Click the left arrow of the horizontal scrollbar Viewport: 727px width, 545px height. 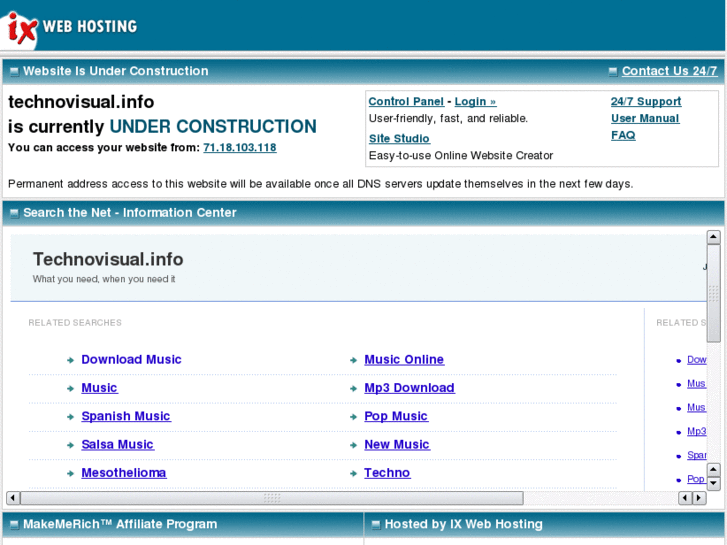tap(13, 498)
